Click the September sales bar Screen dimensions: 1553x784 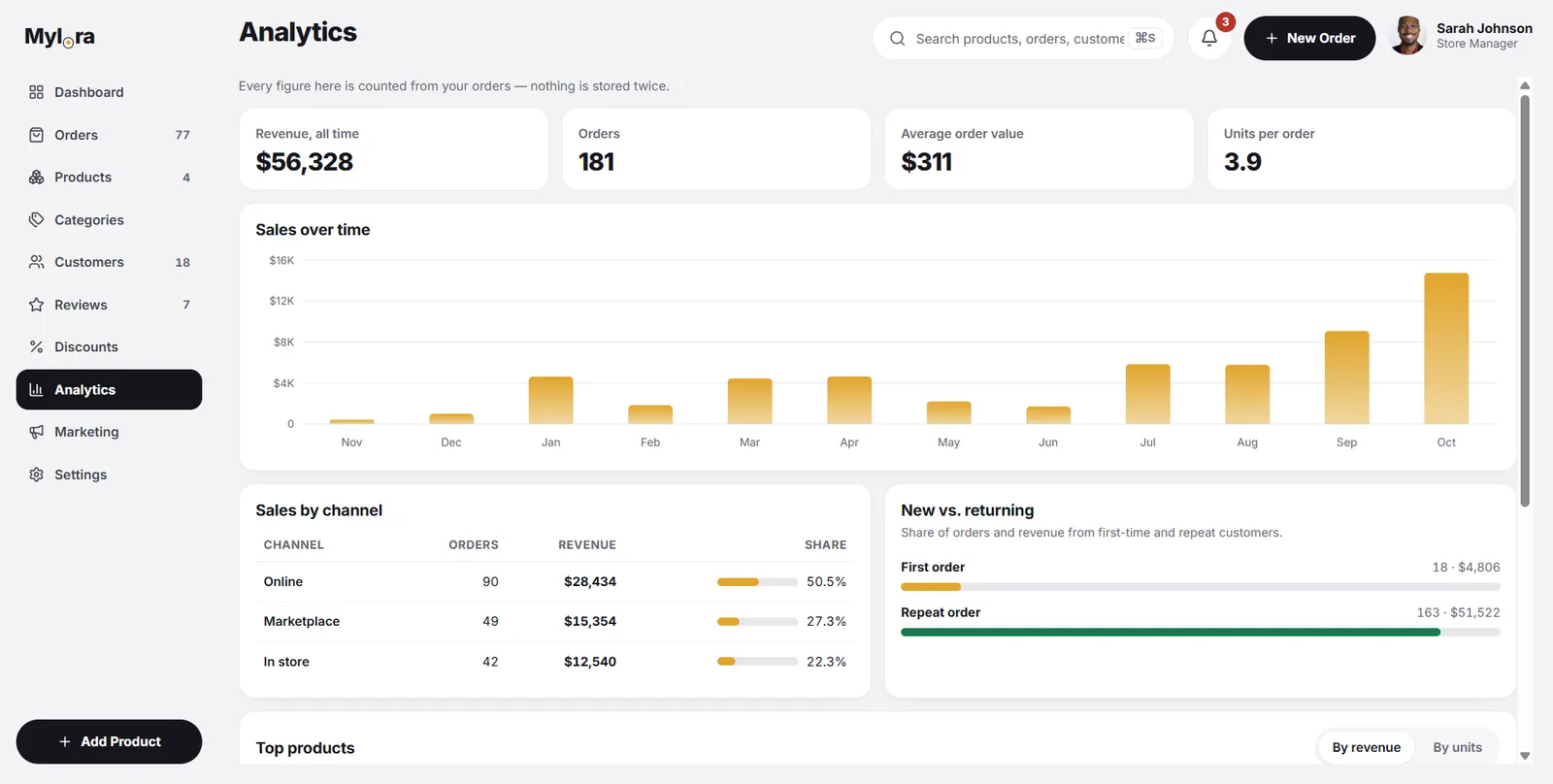click(1346, 377)
